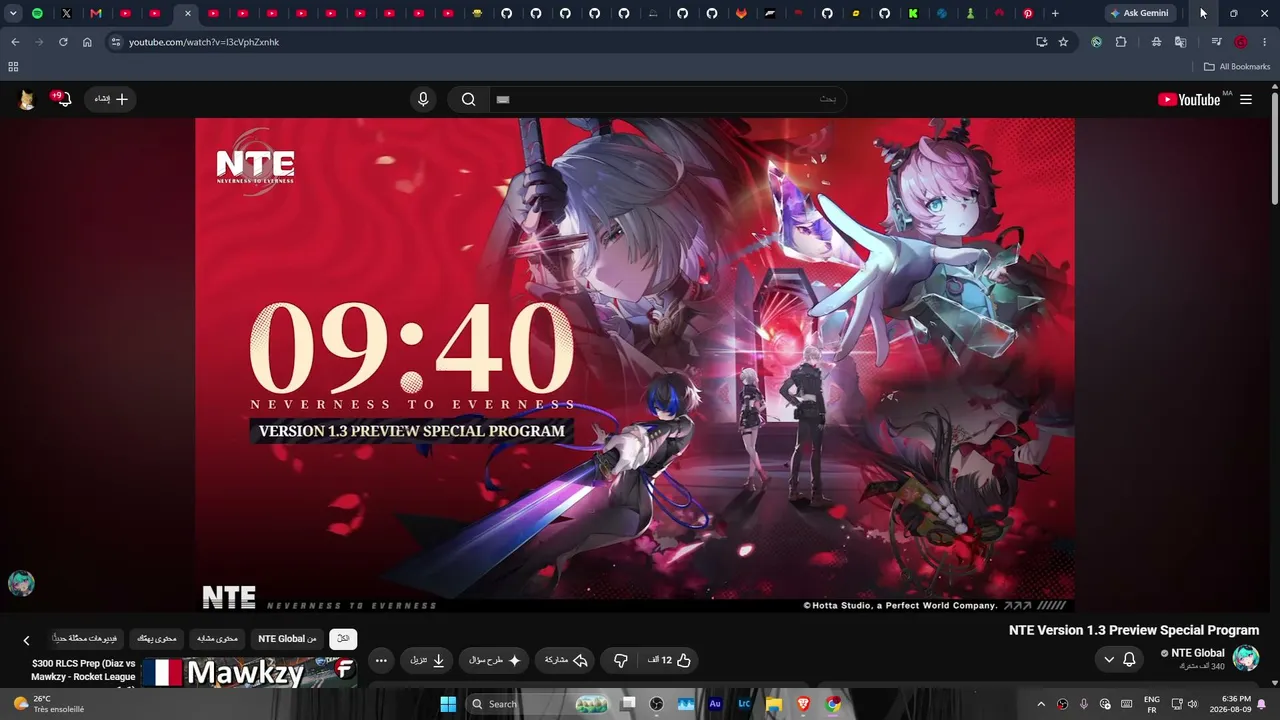Open the Chrome three-dot menu
The width and height of the screenshot is (1280, 720).
(x=1264, y=42)
